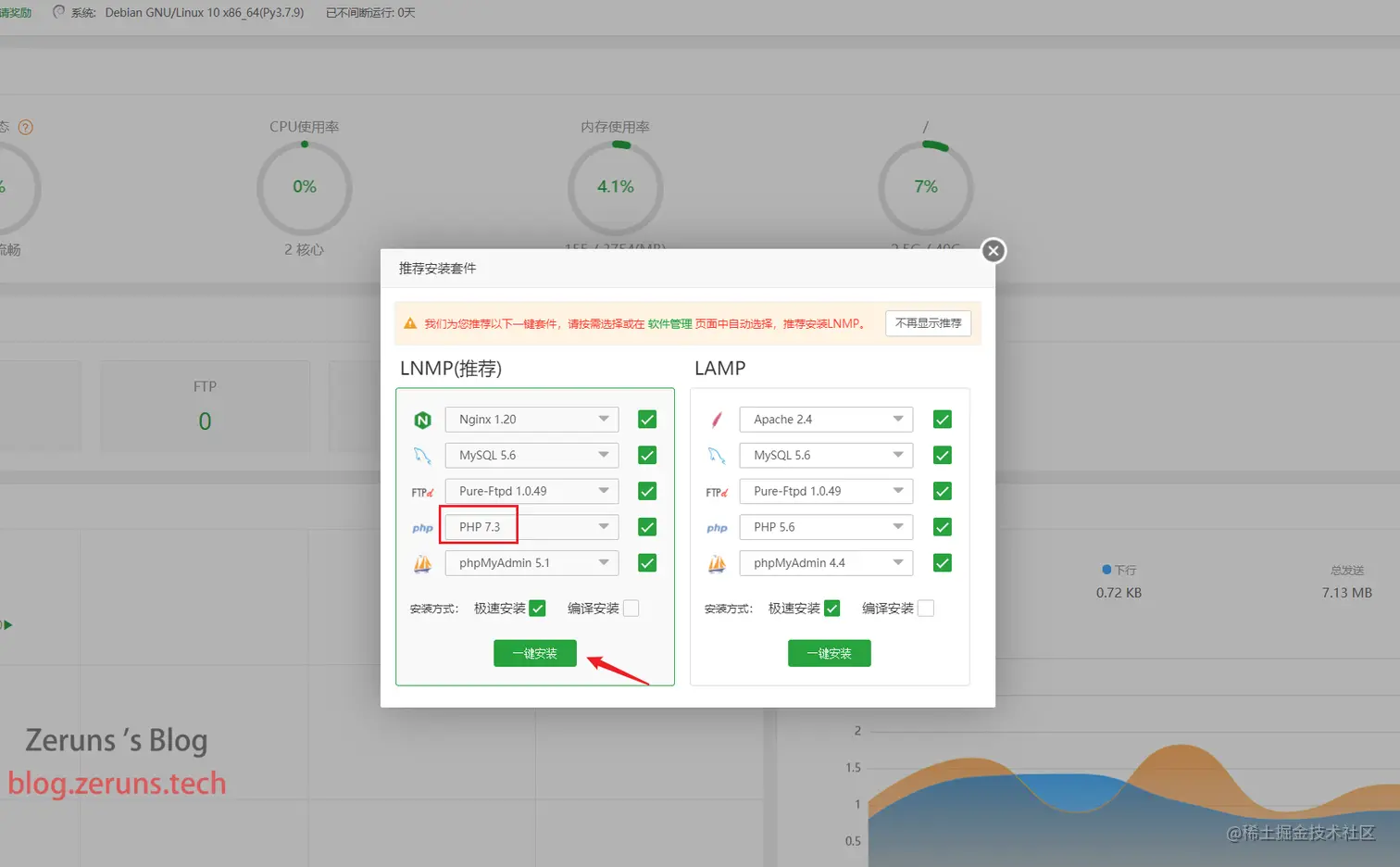Click the php icon in LNMP column
1400x867 pixels.
[x=422, y=528]
